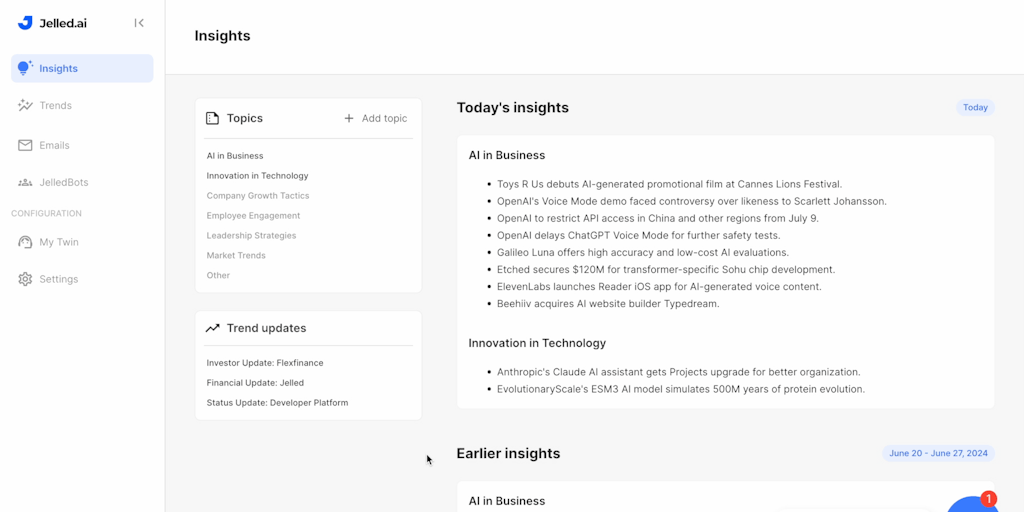Viewport: 1024px width, 512px height.
Task: Open Investor Update: Flexfinance
Action: [265, 363]
